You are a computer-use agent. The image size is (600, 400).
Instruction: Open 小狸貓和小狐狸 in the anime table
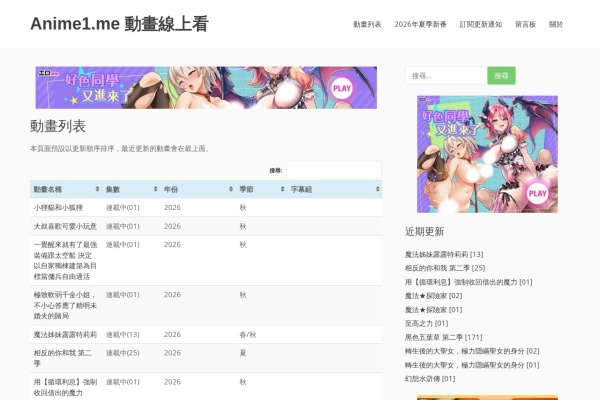[58, 207]
